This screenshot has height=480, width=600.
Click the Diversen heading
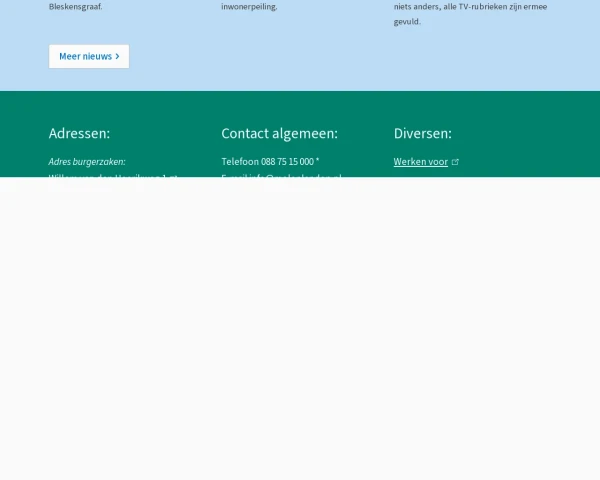pos(422,133)
